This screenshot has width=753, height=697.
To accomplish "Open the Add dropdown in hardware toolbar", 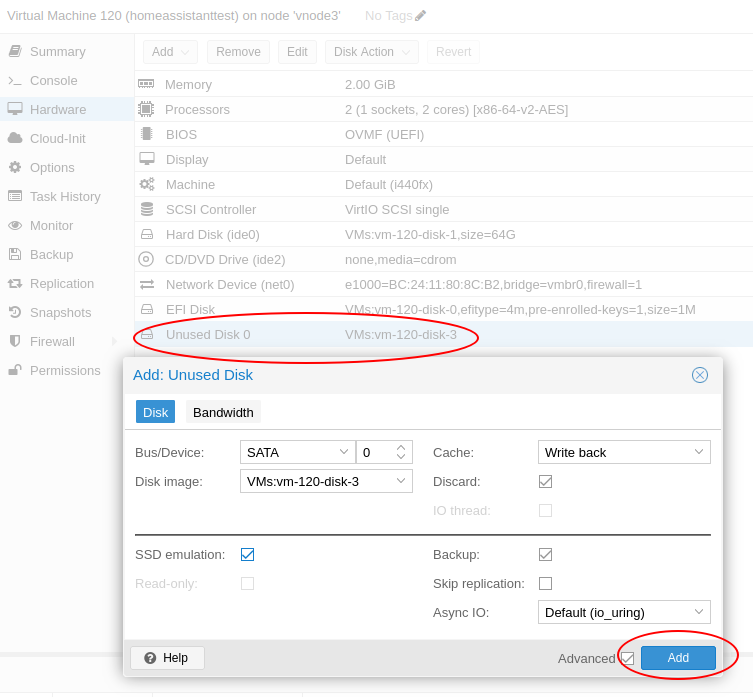I will coord(170,52).
